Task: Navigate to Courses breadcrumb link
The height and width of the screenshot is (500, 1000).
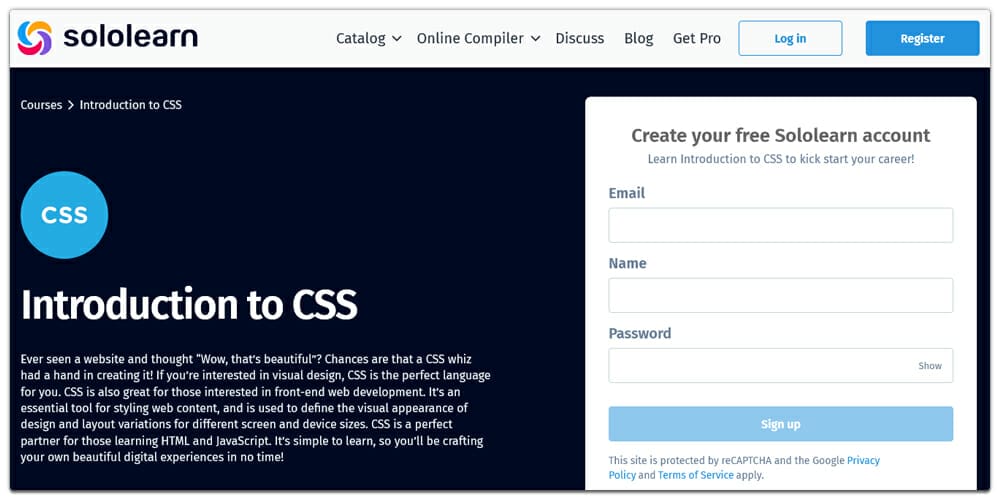Action: (41, 105)
